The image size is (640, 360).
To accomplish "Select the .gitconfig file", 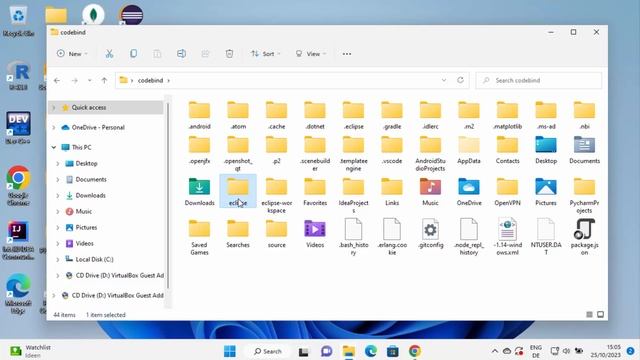I will point(430,233).
